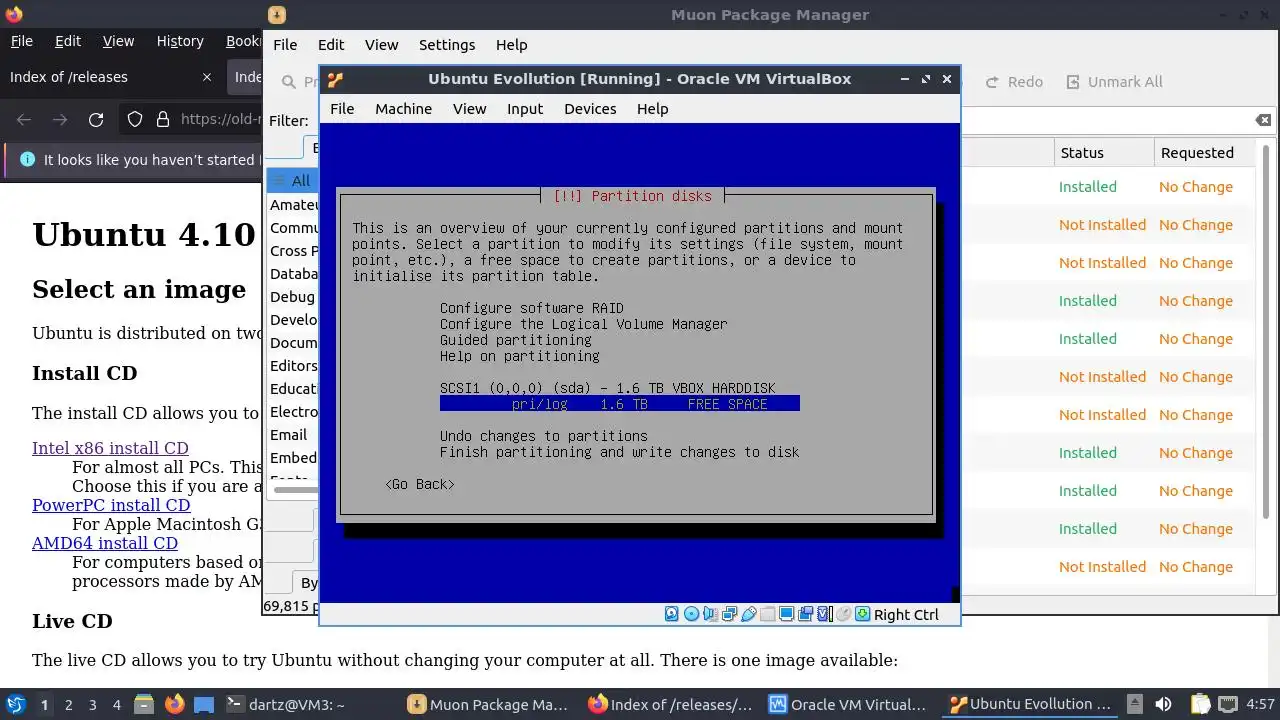Open the application launcher menu on taskbar
This screenshot has height=720, width=1280.
(x=15, y=704)
